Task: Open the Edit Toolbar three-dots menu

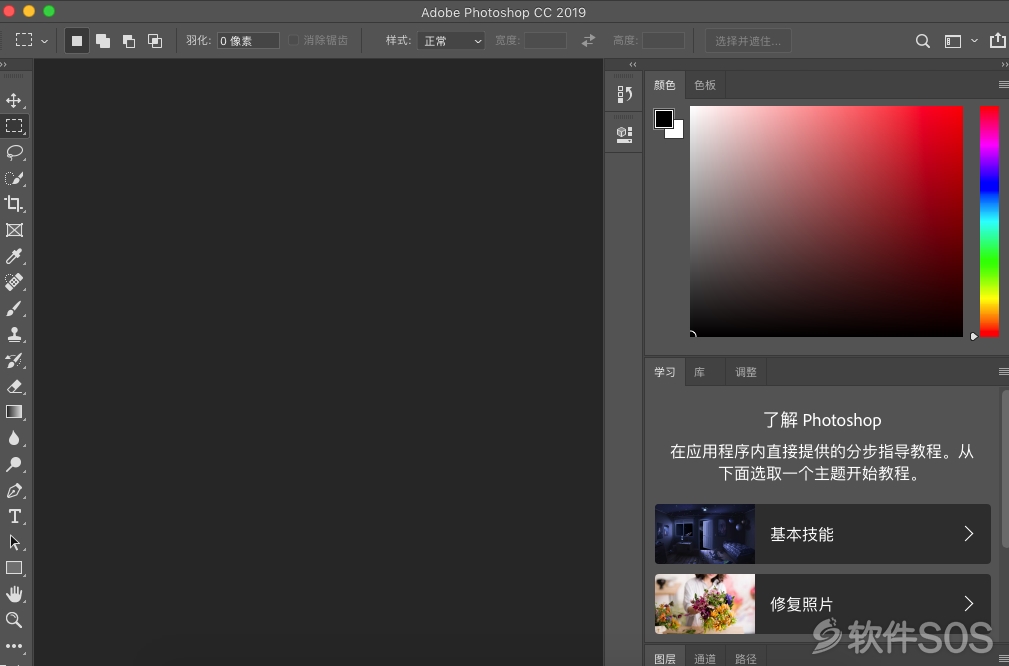Action: tap(14, 645)
